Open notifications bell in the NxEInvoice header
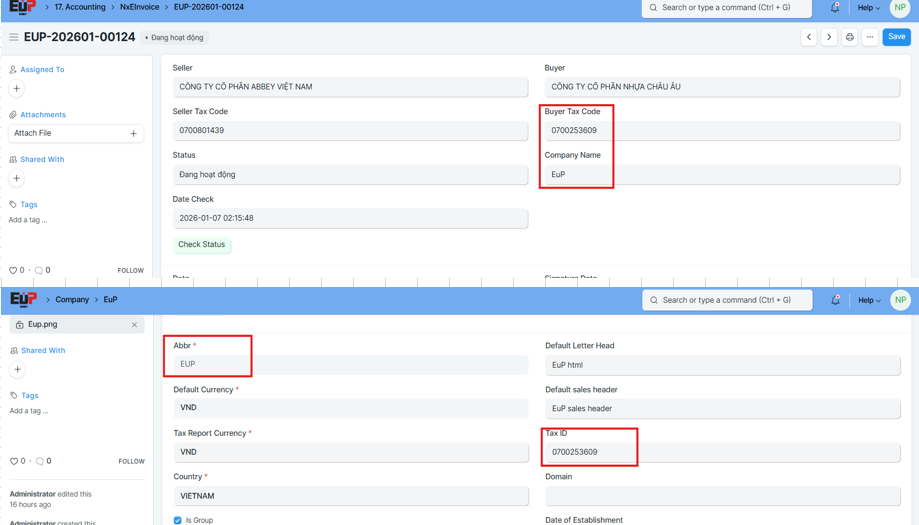 [835, 8]
